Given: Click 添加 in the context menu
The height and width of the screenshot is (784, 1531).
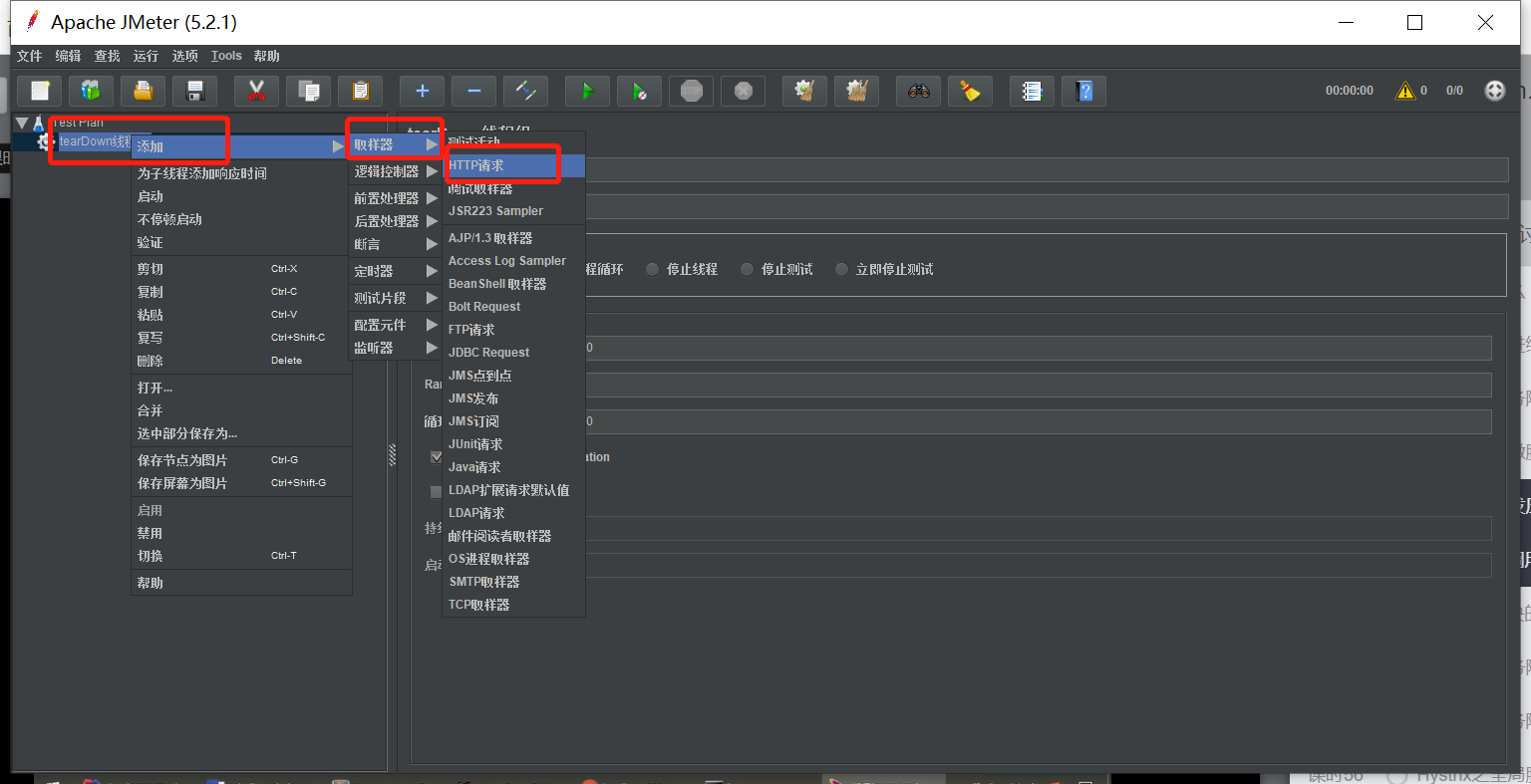Looking at the screenshot, I should point(241,146).
